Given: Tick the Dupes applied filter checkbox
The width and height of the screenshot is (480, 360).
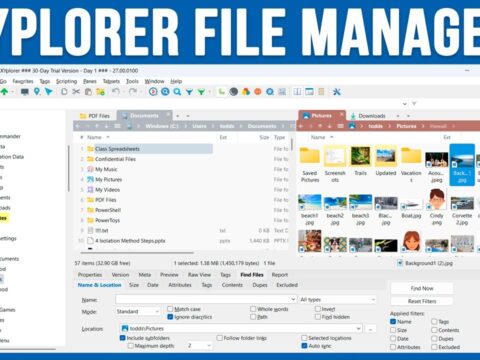Looking at the screenshot, I should [x=434, y=338].
